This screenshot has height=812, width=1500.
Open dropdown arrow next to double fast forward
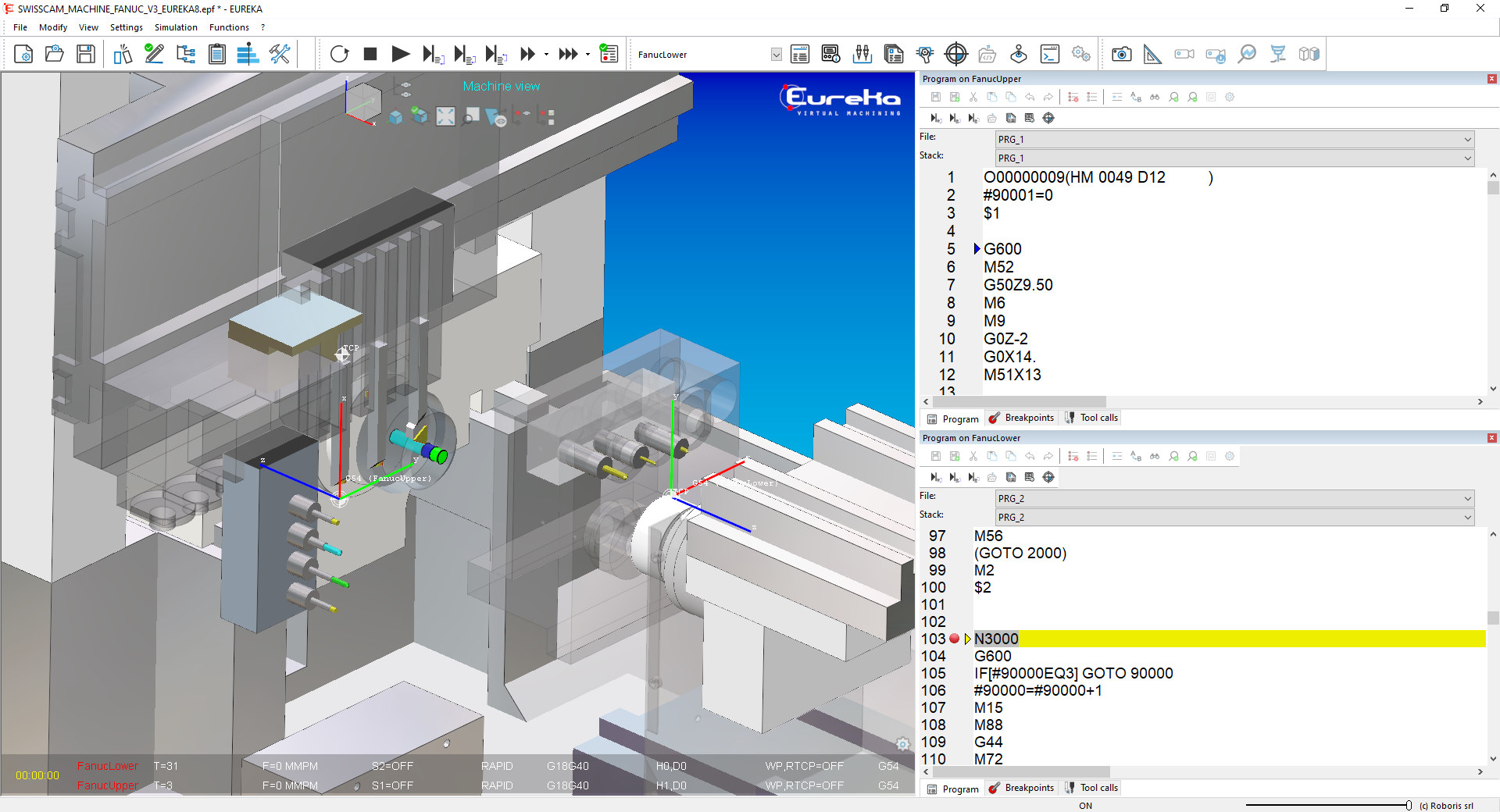tap(546, 55)
